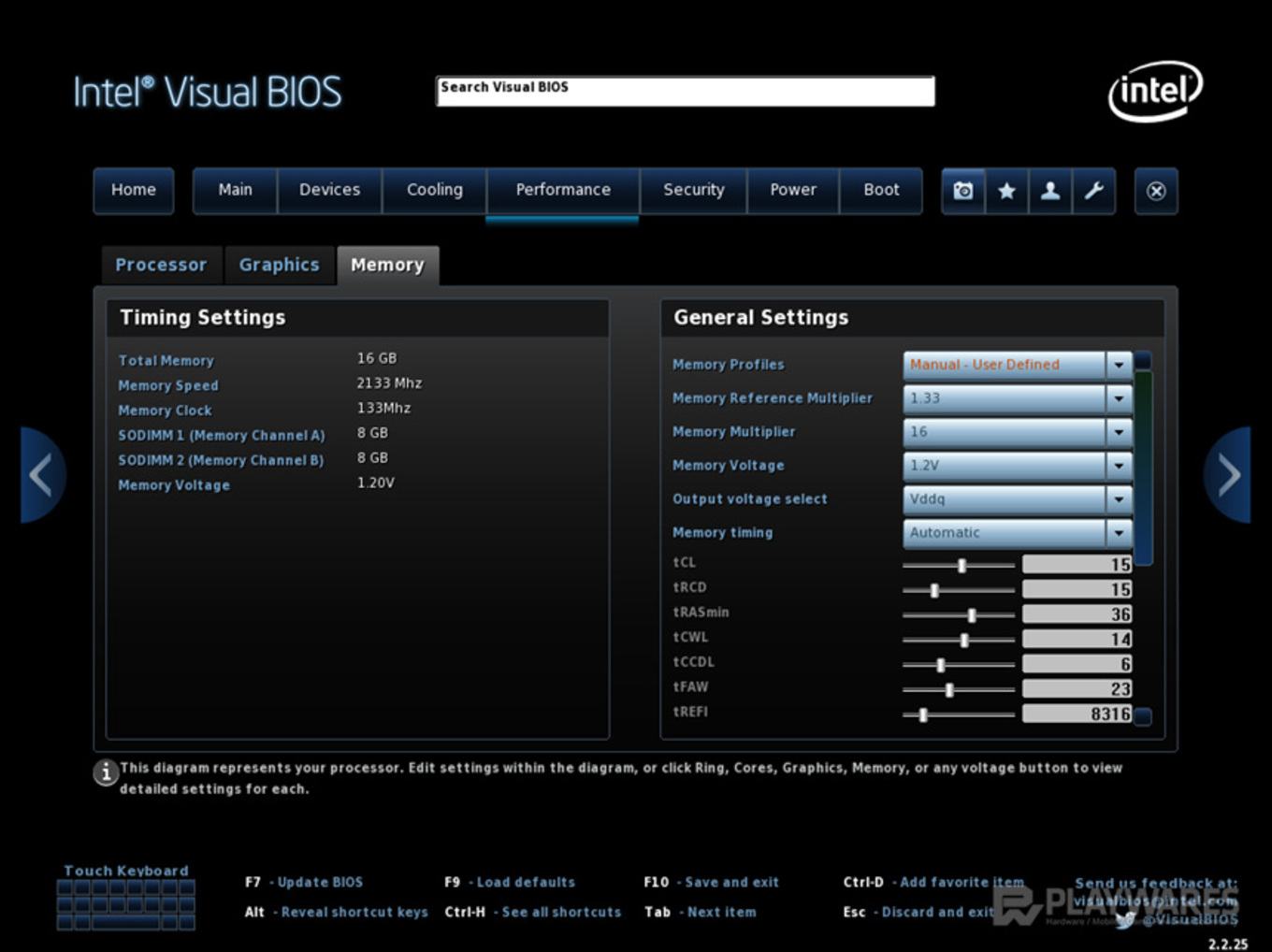Click SODIMM 1 (Memory Channel A) label

(222, 436)
